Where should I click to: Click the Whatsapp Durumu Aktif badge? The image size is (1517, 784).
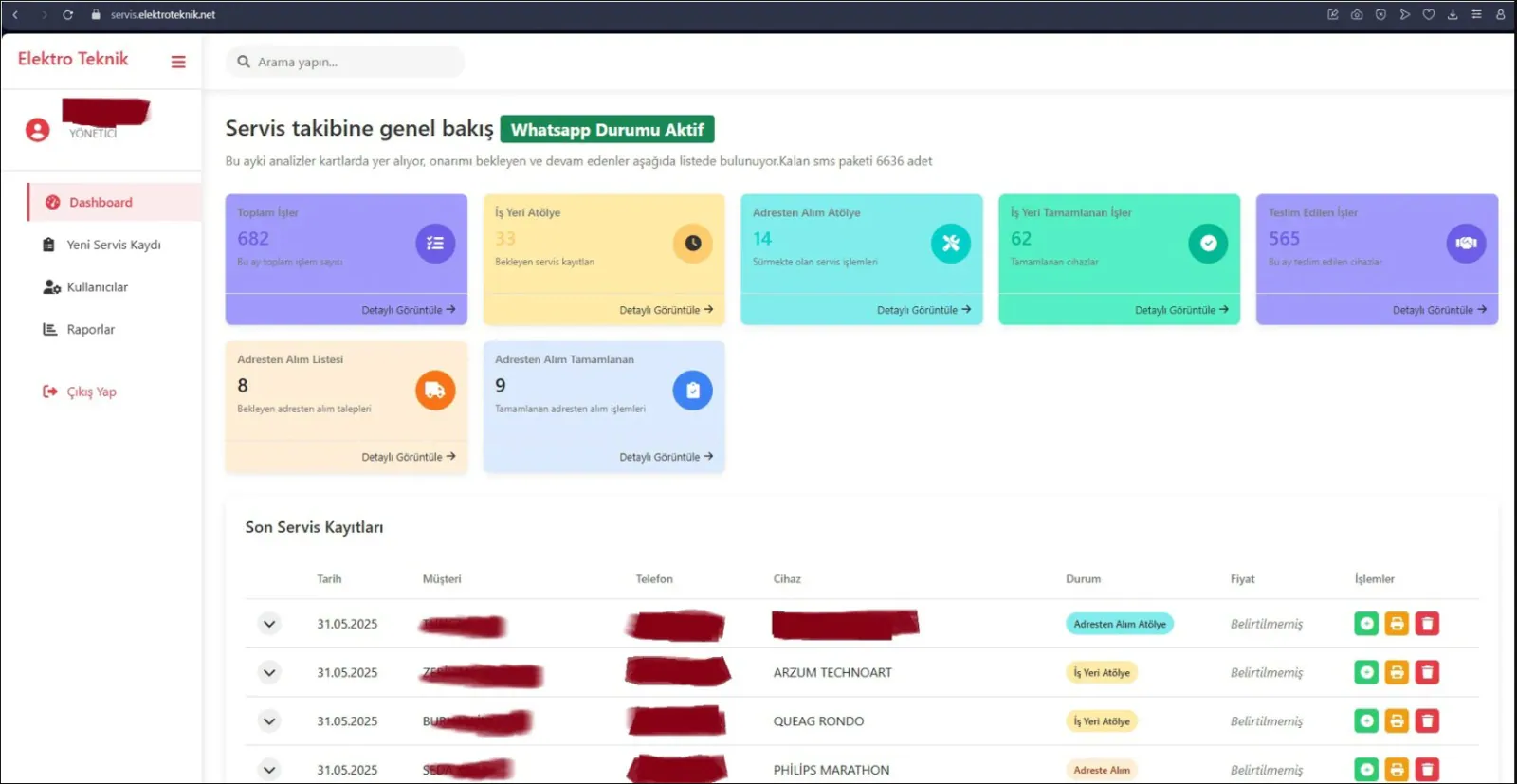[607, 130]
